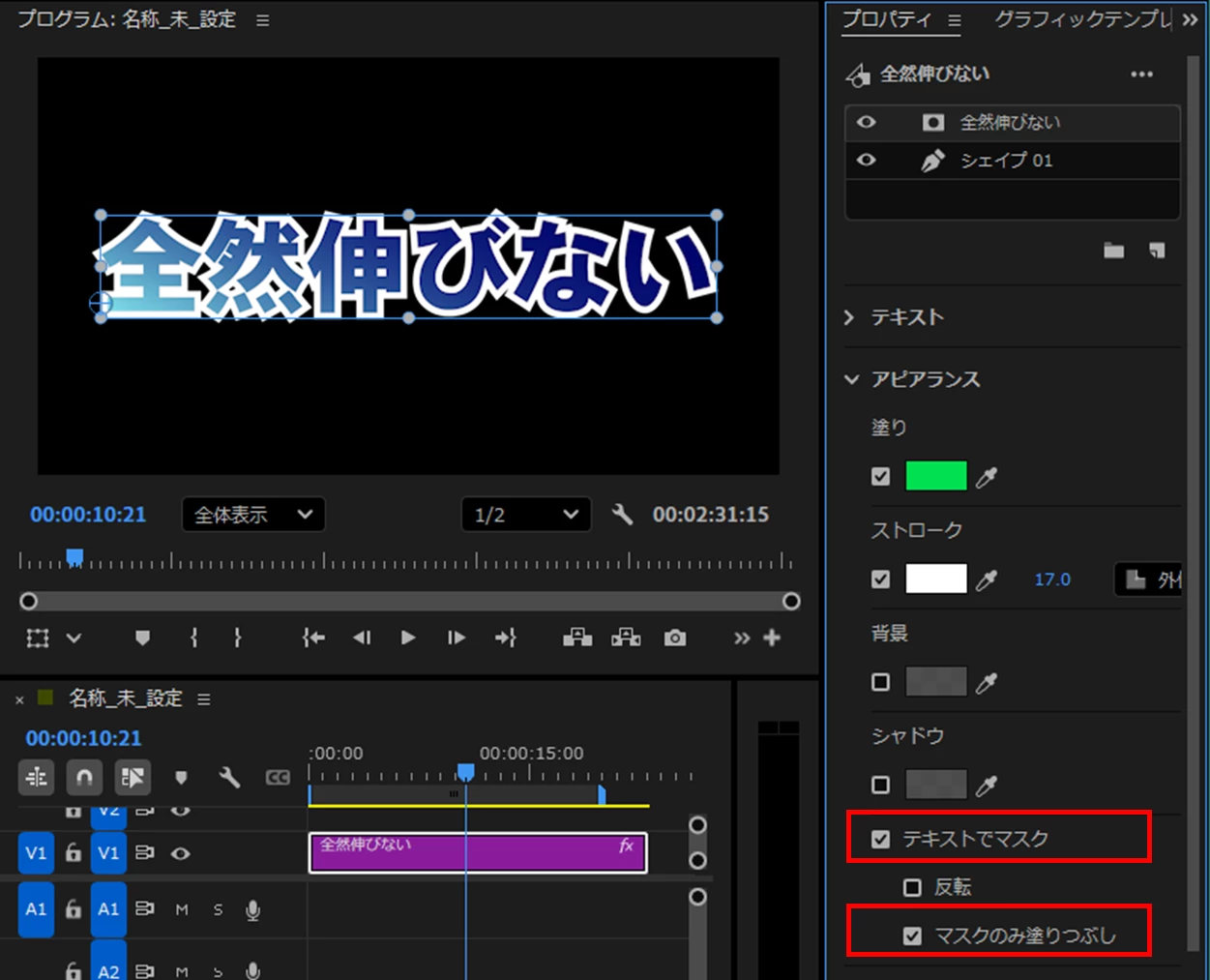Go to Out point in Program monitor
The image size is (1210, 980).
coord(506,638)
